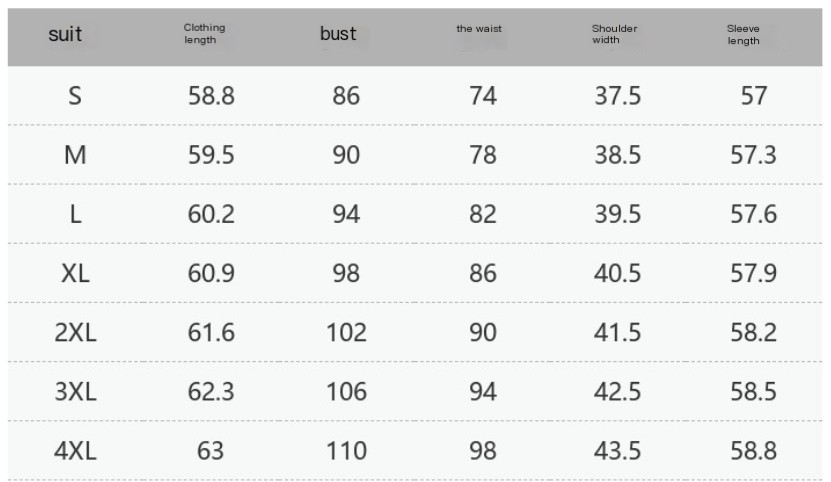The image size is (831, 482).
Task: Select shoulder width value 40.5
Action: 617,273
